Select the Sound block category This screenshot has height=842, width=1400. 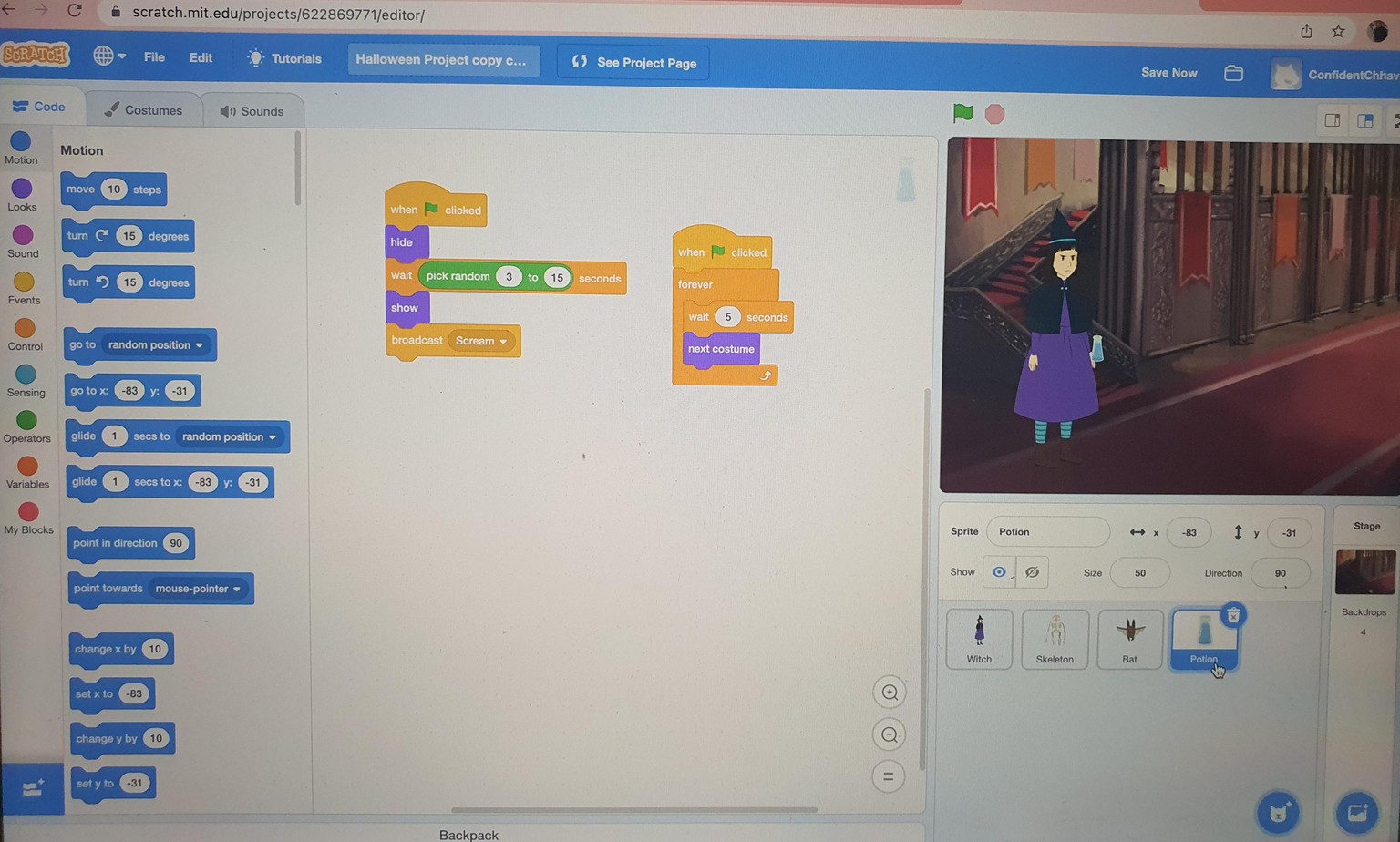[23, 241]
